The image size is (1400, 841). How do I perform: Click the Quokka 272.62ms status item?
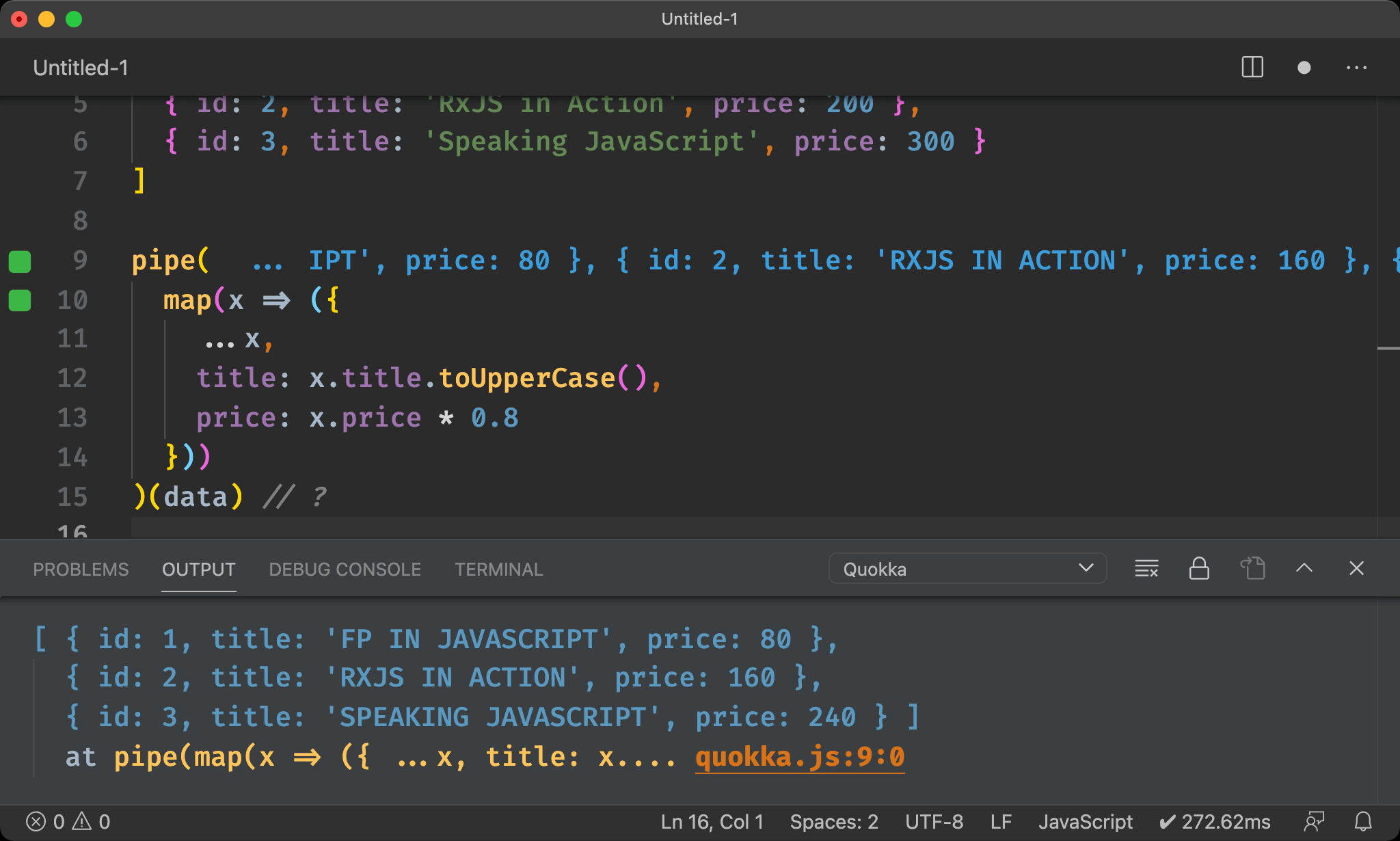pyautogui.click(x=1215, y=821)
